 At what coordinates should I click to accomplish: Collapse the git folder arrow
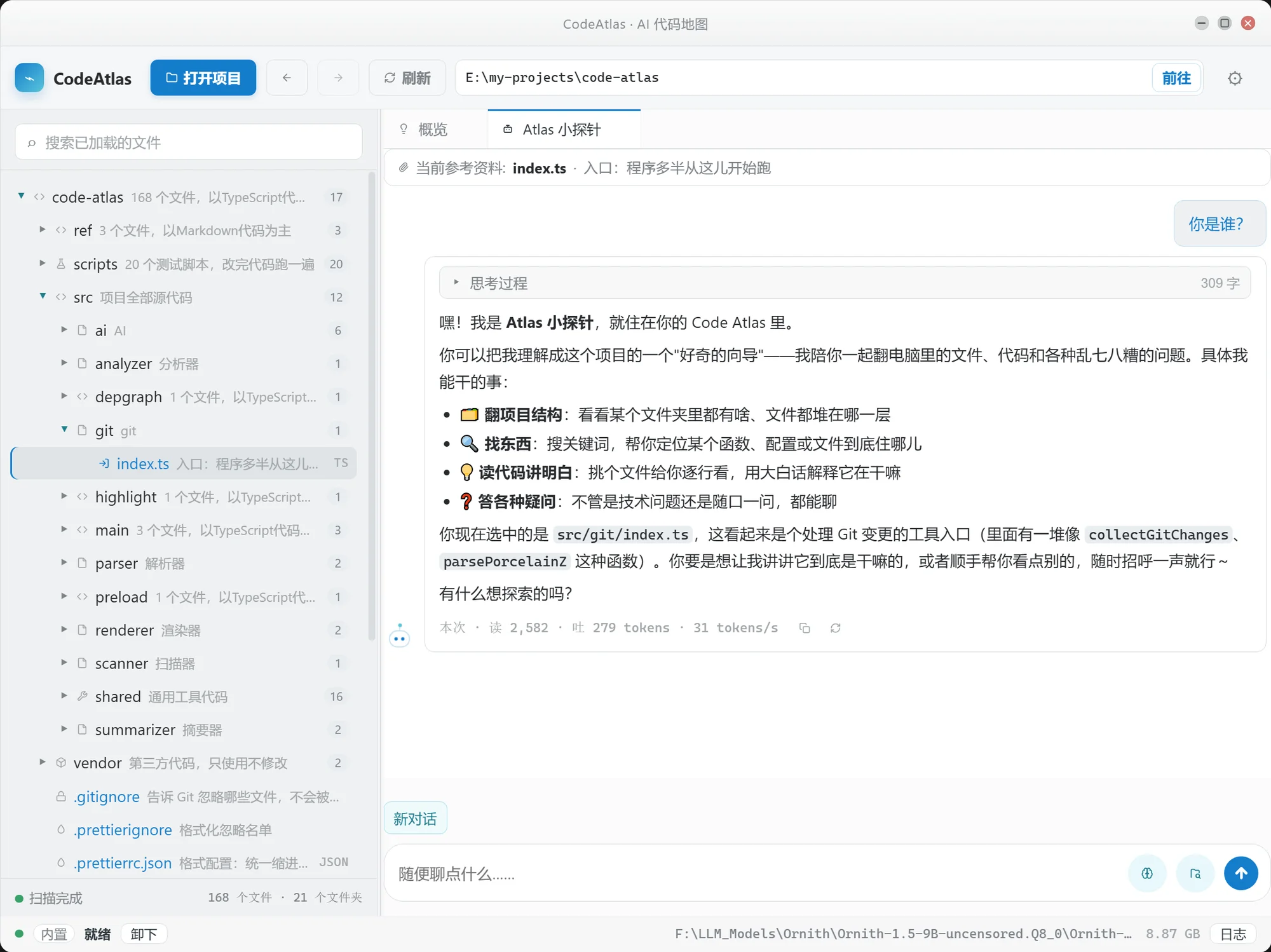64,430
